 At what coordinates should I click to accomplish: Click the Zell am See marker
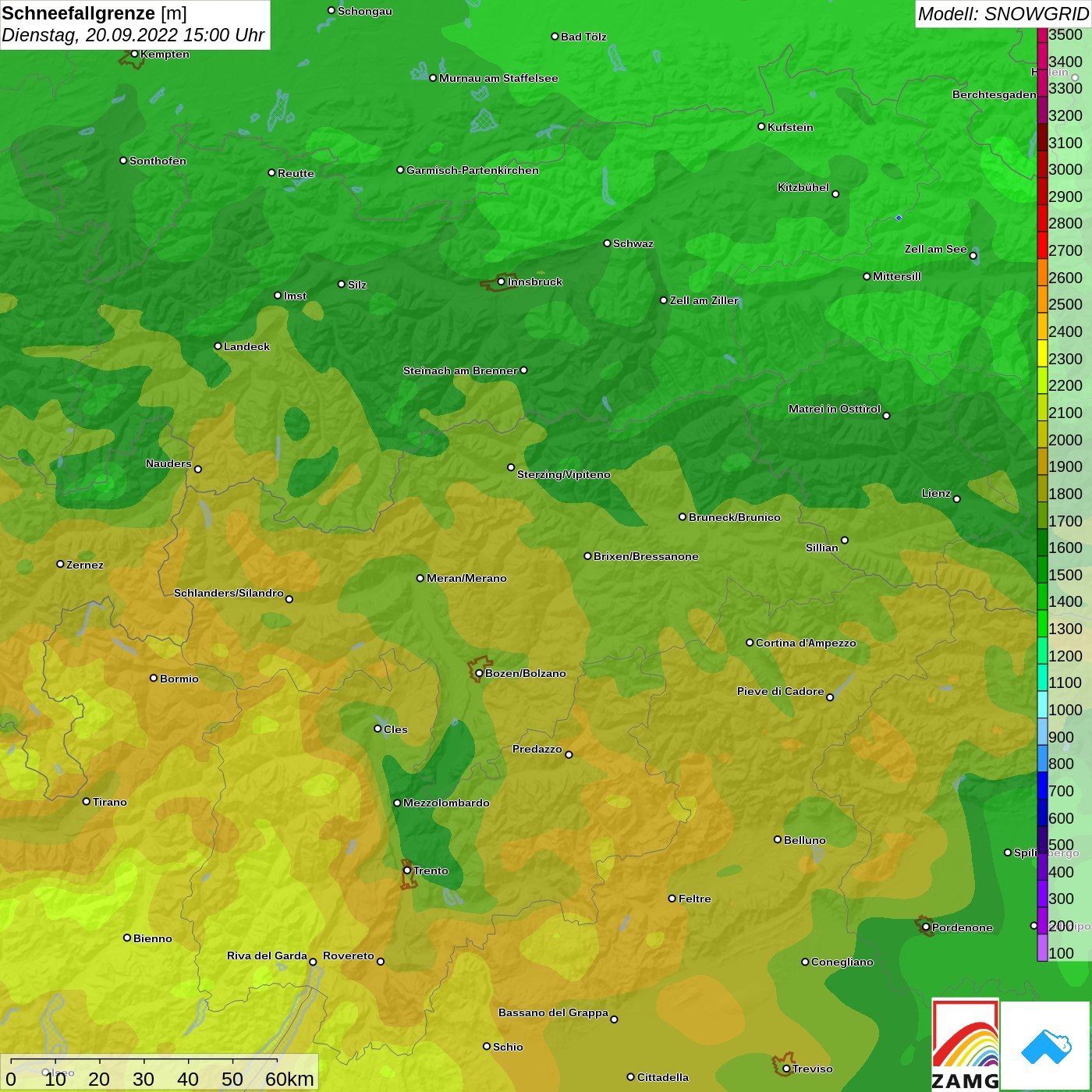(x=973, y=255)
